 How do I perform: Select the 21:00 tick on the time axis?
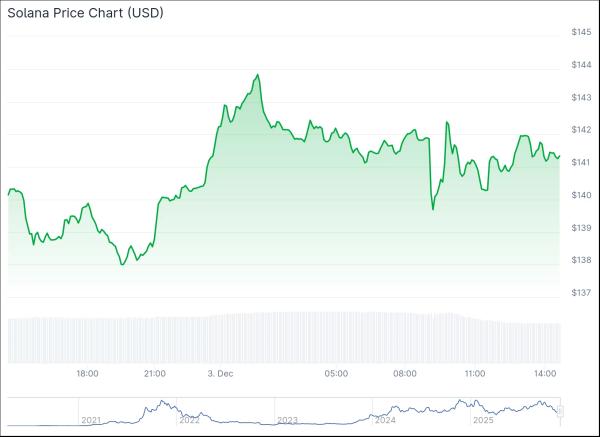pos(154,374)
